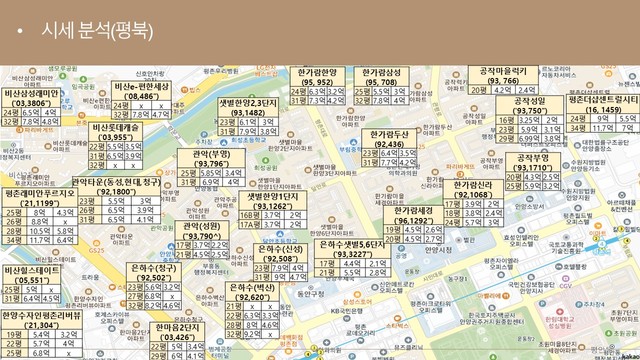640x360 pixels.
Task: Select the 은하수(벽산) table header
Action: pyautogui.click(x=252, y=292)
